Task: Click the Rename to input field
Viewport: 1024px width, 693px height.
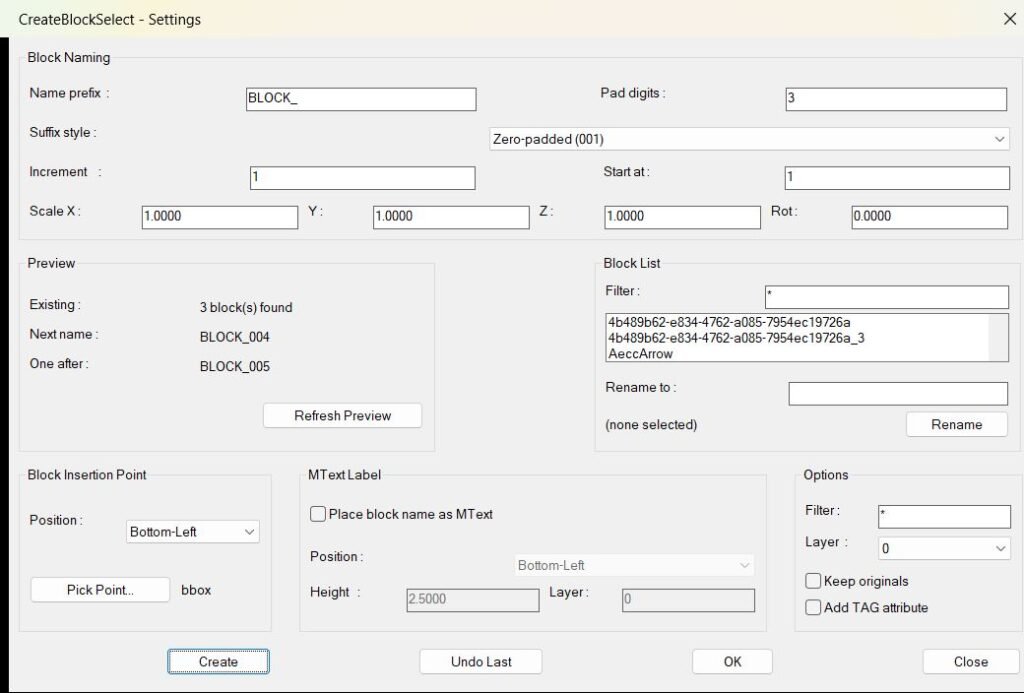Action: 898,393
